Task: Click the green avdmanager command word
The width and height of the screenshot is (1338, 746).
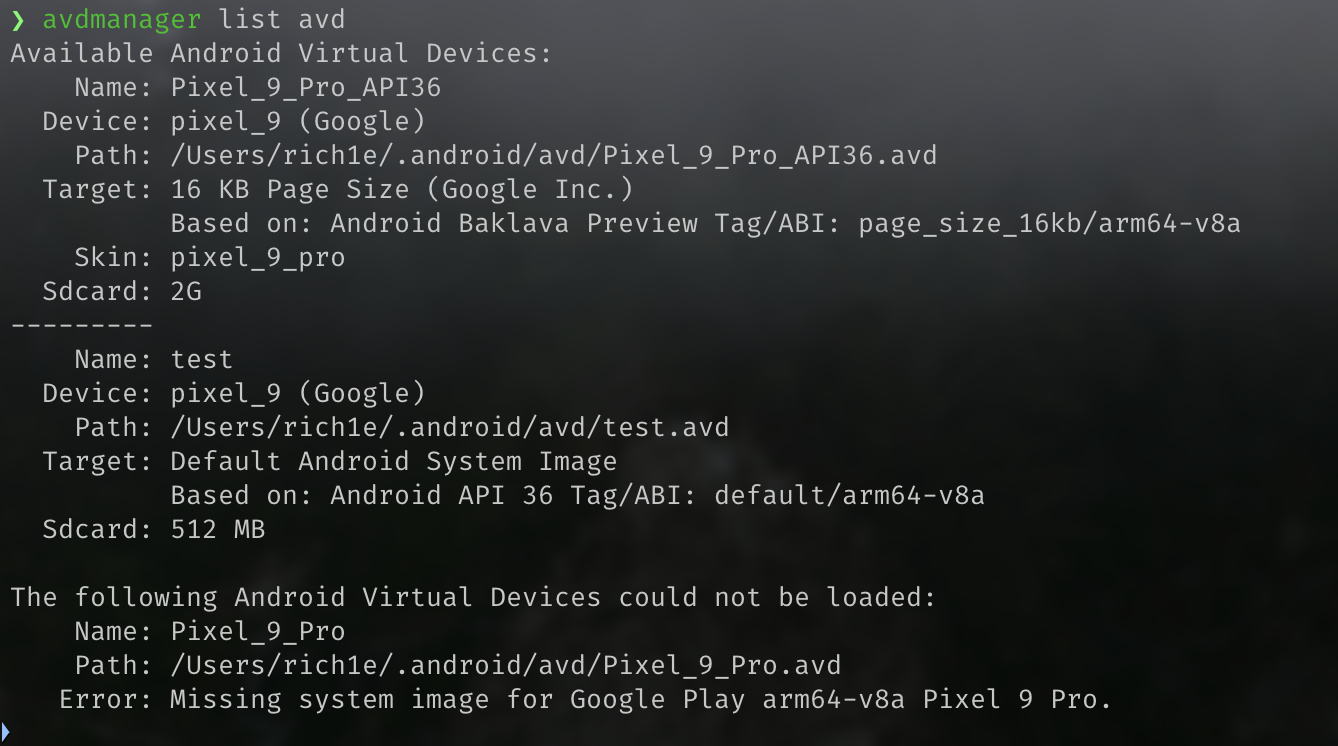Action: 121,20
